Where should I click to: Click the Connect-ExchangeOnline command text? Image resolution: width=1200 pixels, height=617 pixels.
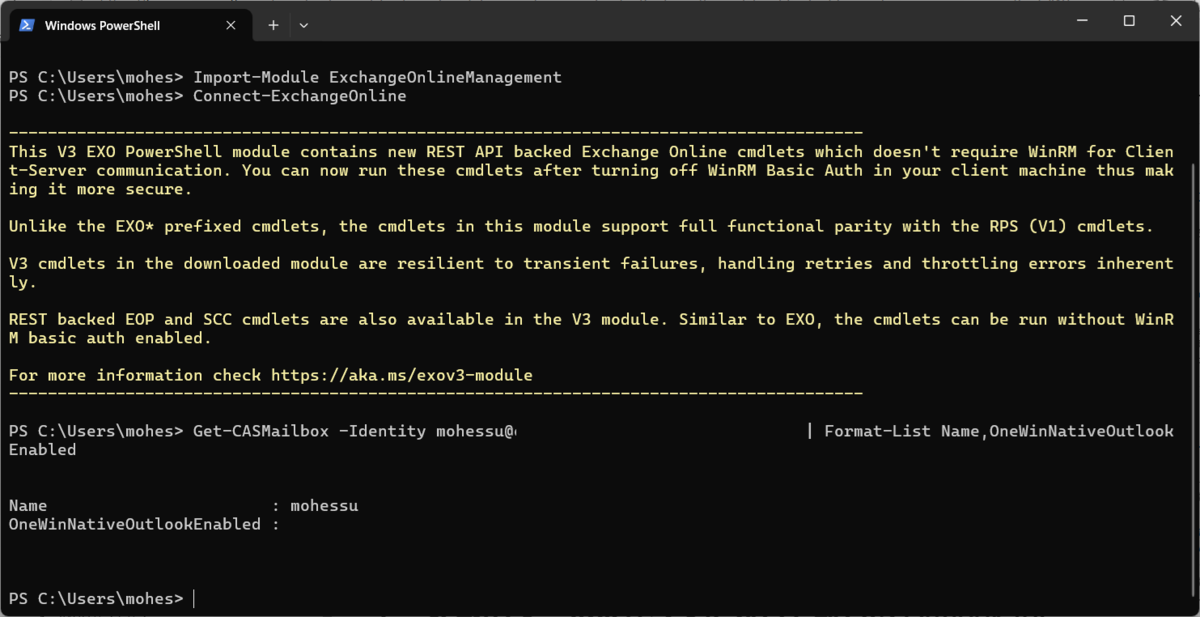300,96
